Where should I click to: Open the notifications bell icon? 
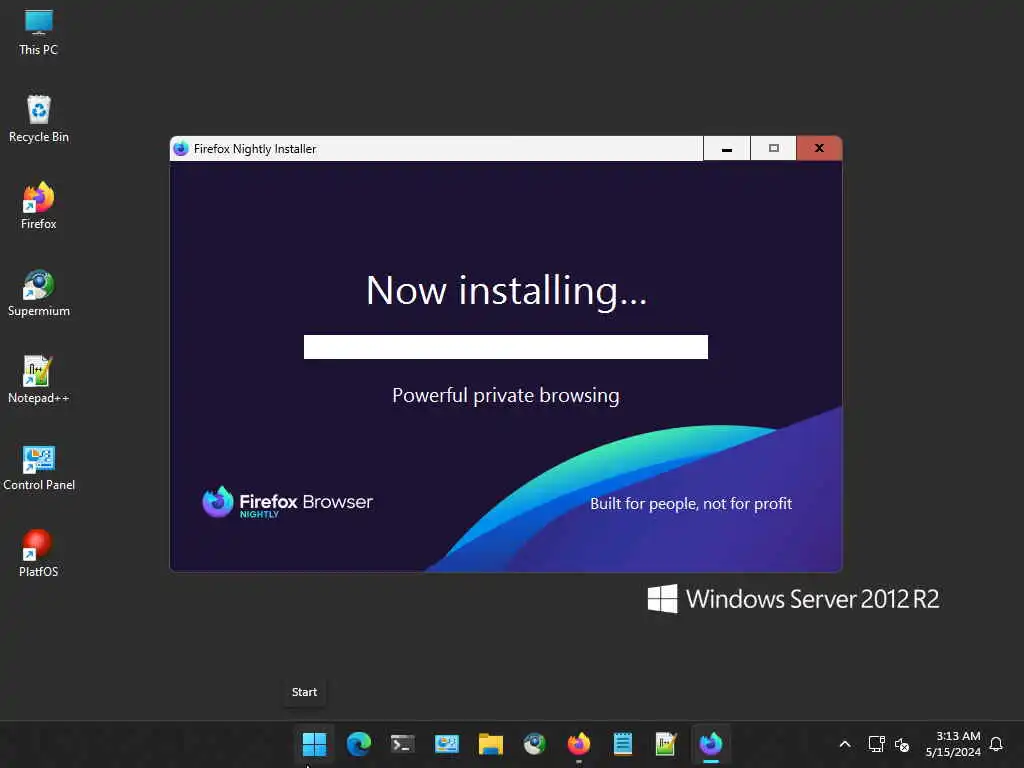[996, 744]
